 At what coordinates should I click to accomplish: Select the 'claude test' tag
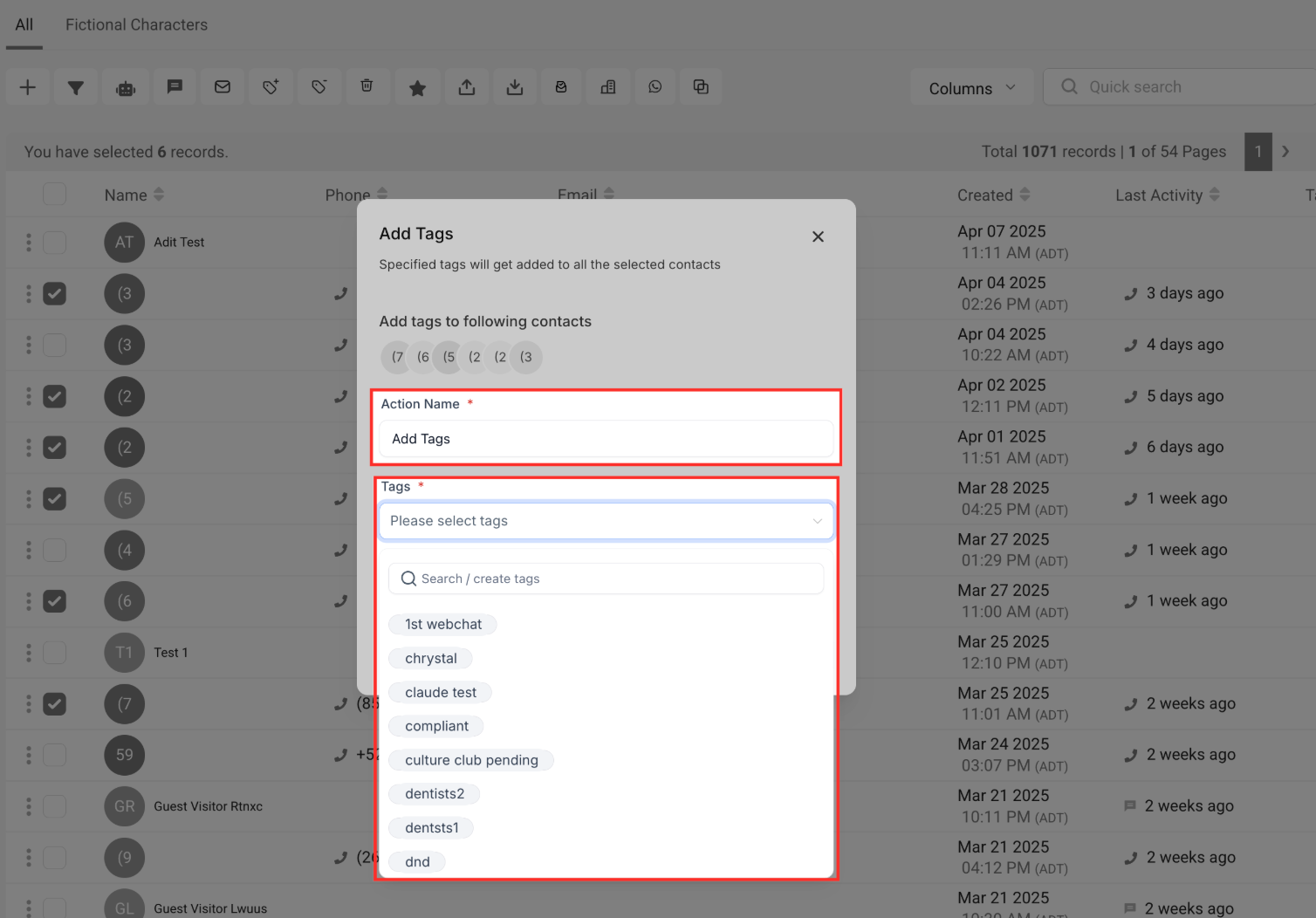coord(441,692)
